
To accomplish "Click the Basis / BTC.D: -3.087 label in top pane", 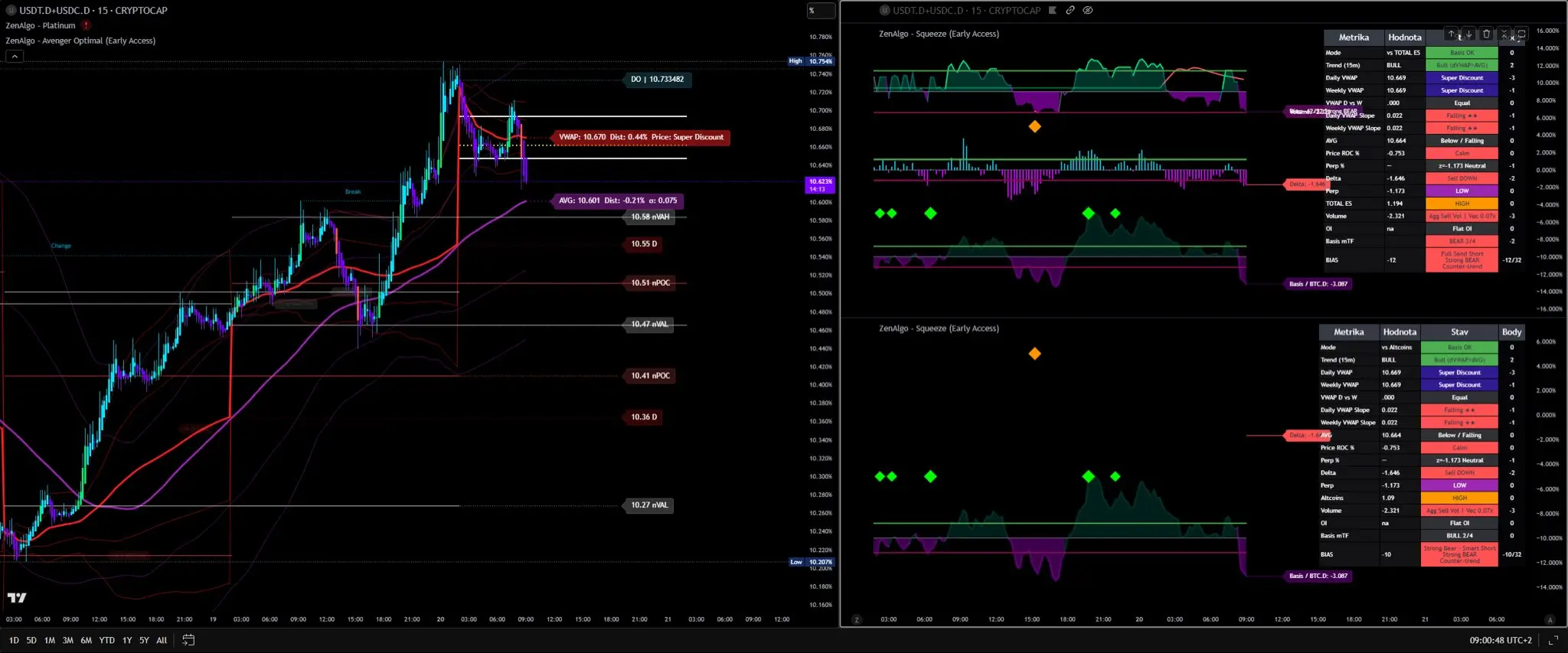I will (1318, 283).
